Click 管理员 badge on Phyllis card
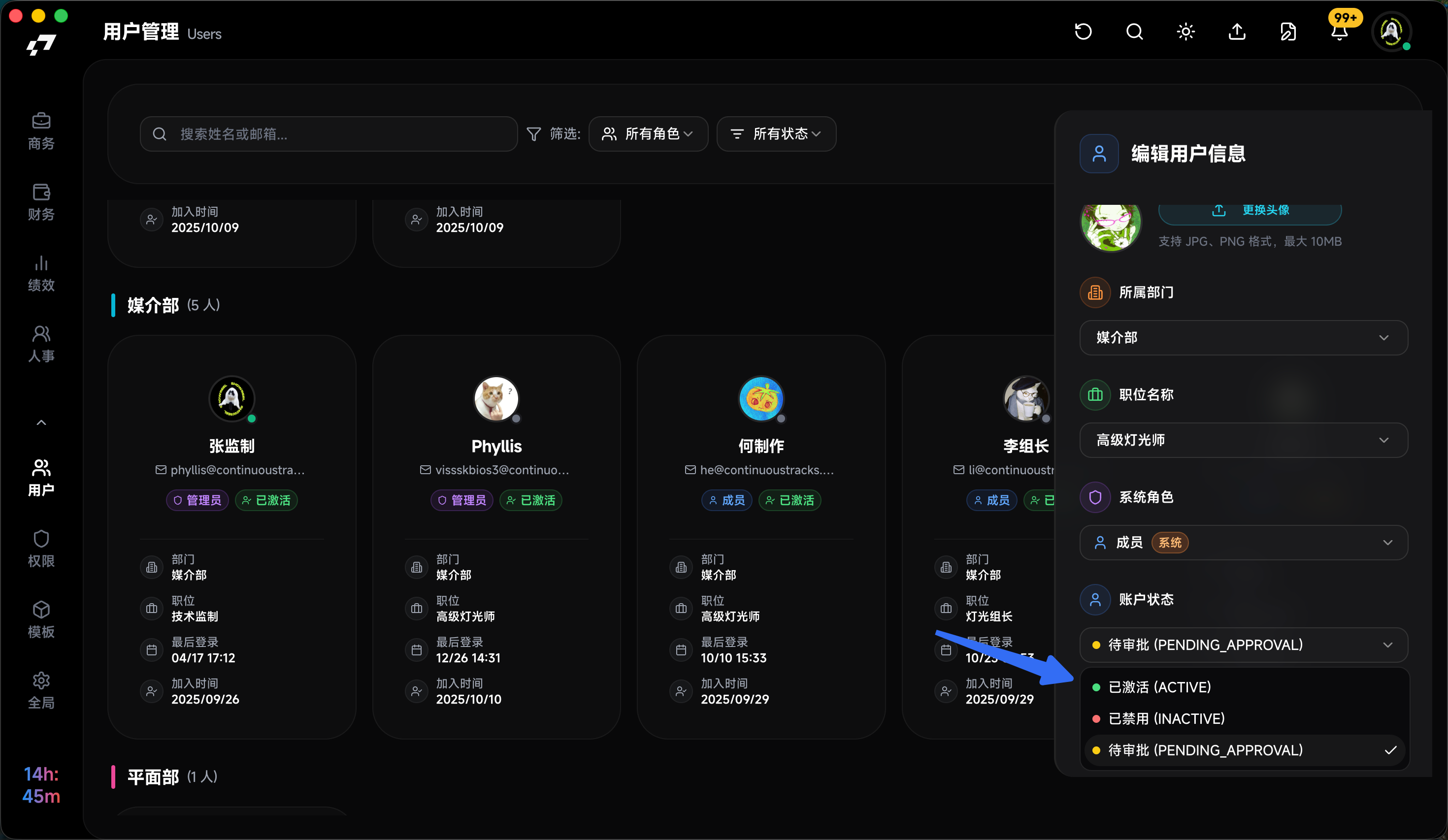Screen dimensions: 1448x840 [x=462, y=500]
